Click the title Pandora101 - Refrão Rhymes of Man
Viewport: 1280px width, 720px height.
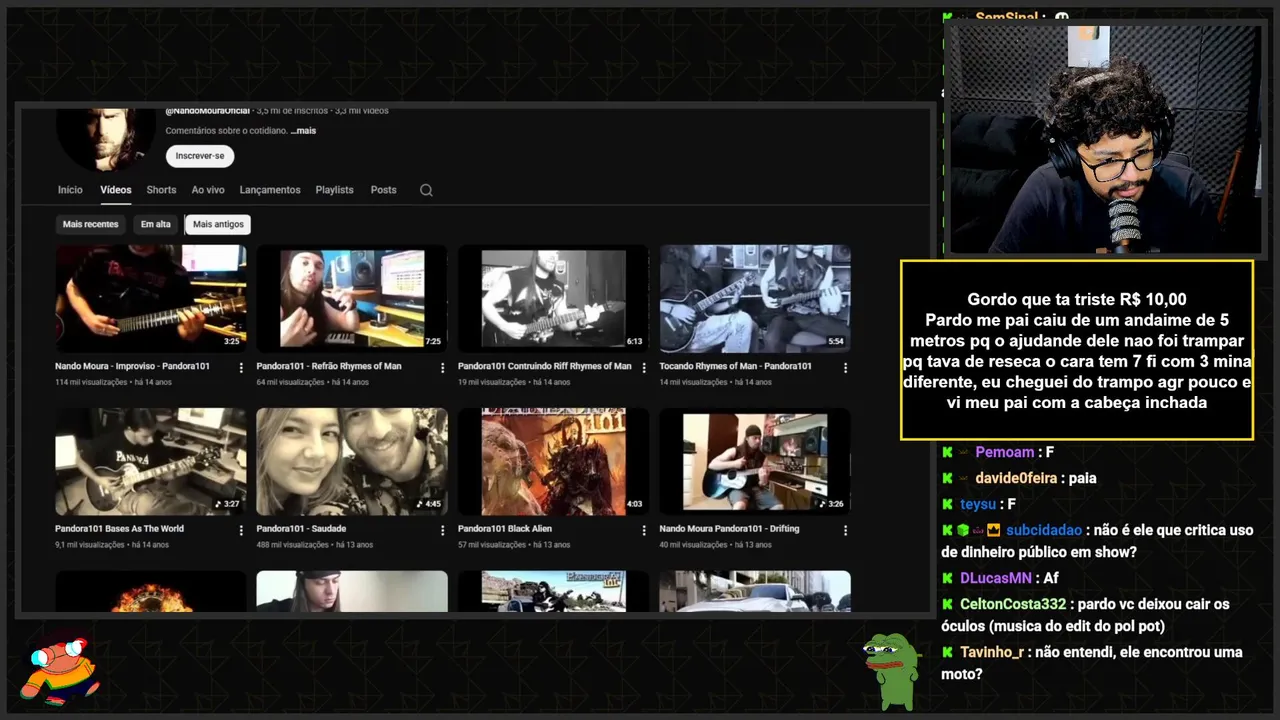pos(329,366)
